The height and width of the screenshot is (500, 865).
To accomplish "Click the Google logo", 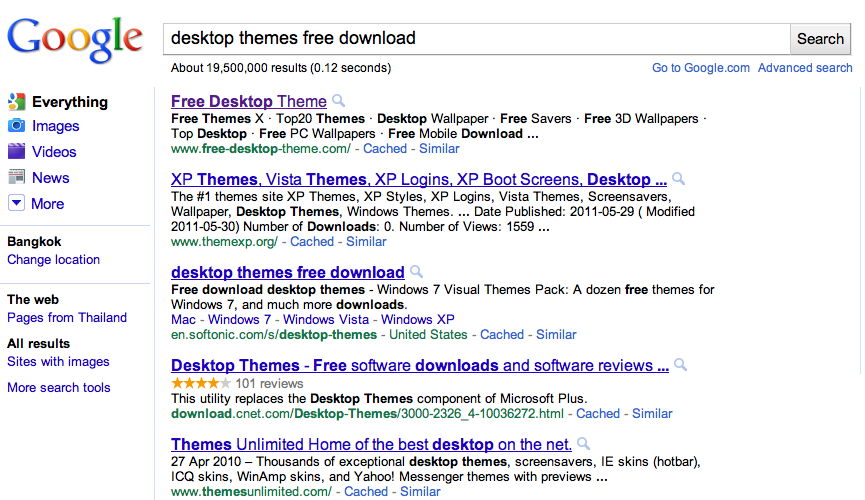I will [74, 39].
